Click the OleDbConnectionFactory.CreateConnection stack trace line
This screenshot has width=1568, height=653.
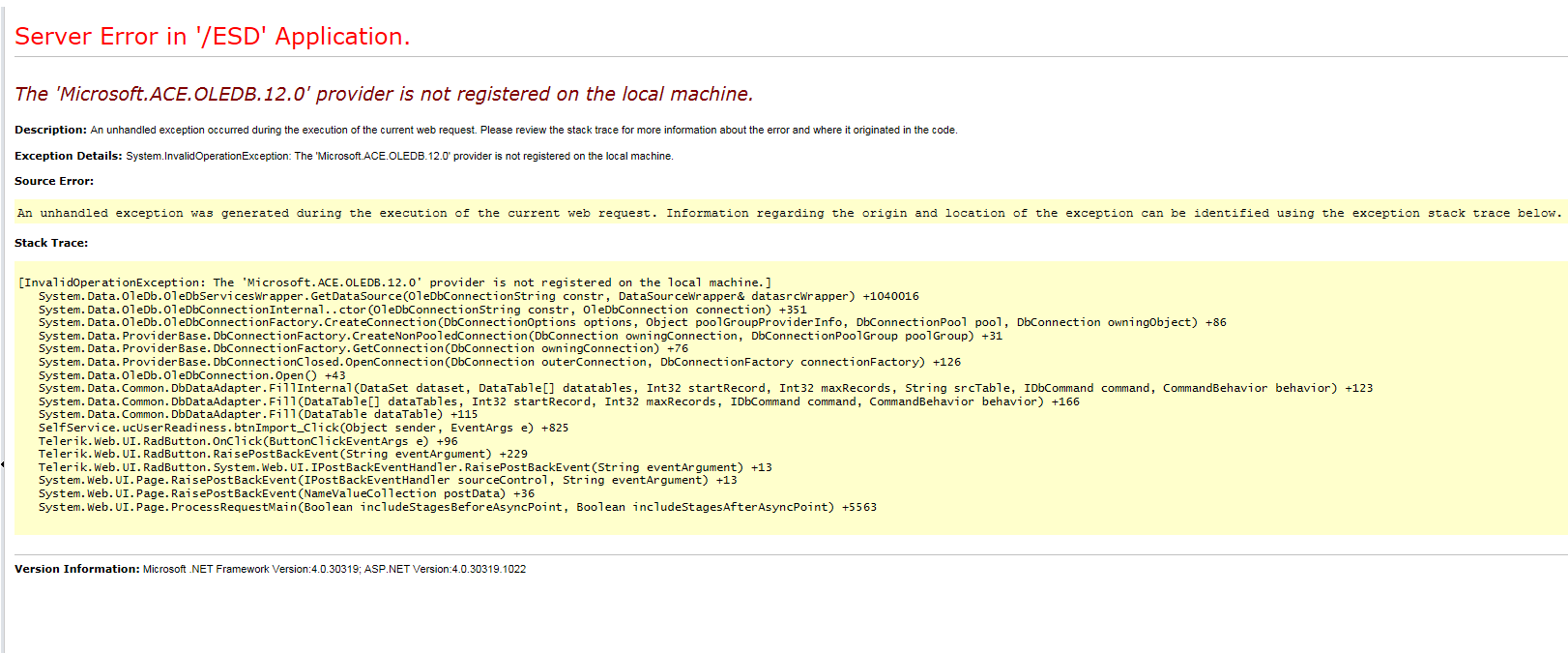point(632,322)
